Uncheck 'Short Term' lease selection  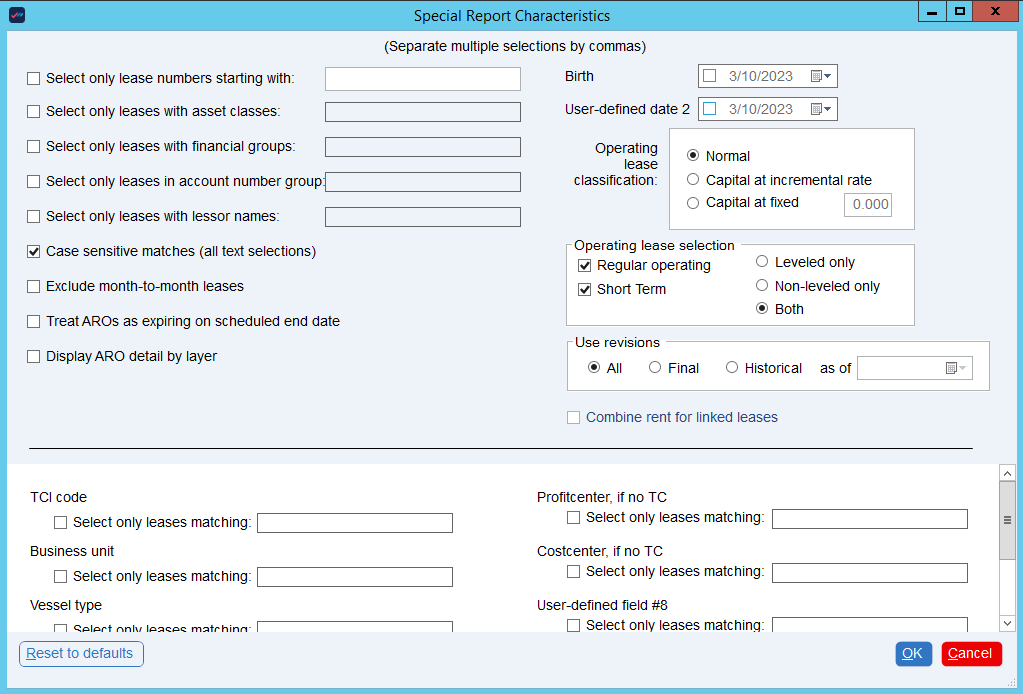[x=585, y=290]
